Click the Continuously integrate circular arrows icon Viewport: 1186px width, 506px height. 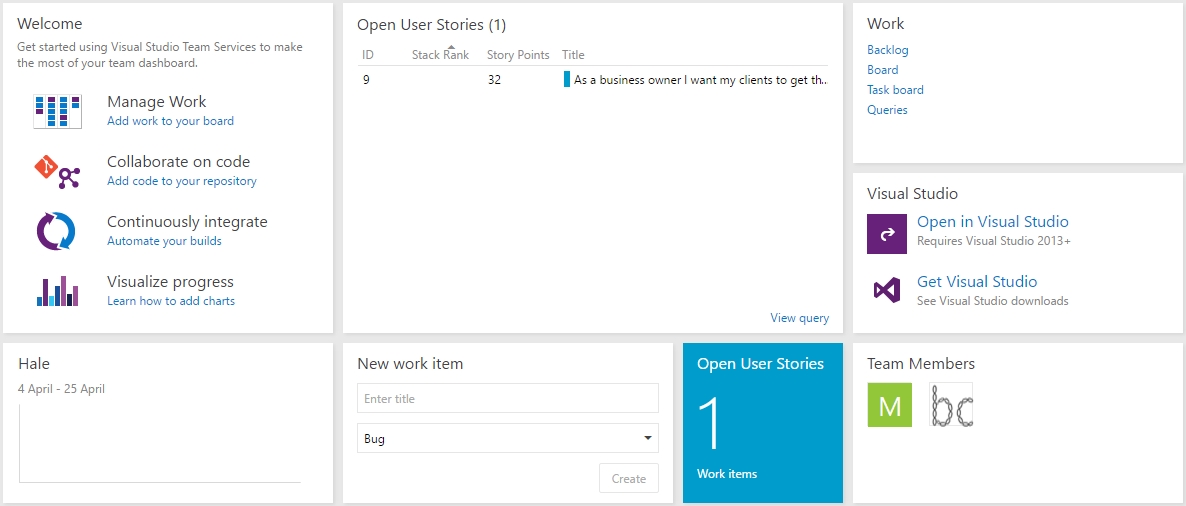[57, 231]
